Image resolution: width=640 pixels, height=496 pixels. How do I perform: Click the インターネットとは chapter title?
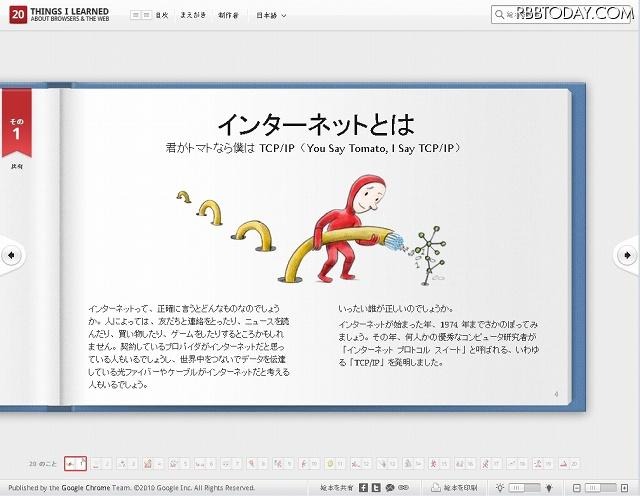click(x=316, y=124)
